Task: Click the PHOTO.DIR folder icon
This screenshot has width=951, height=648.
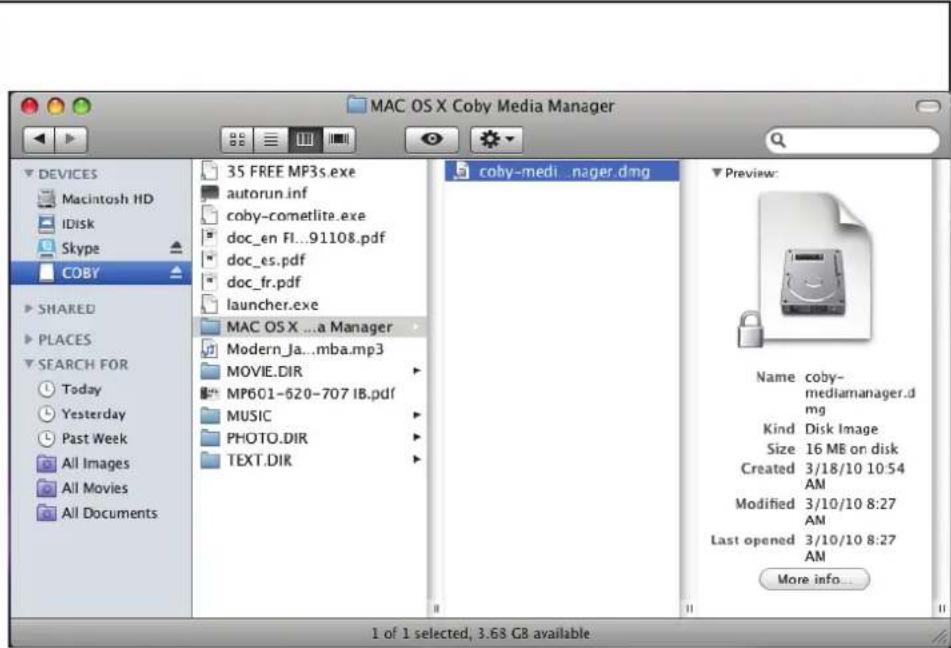Action: point(210,437)
